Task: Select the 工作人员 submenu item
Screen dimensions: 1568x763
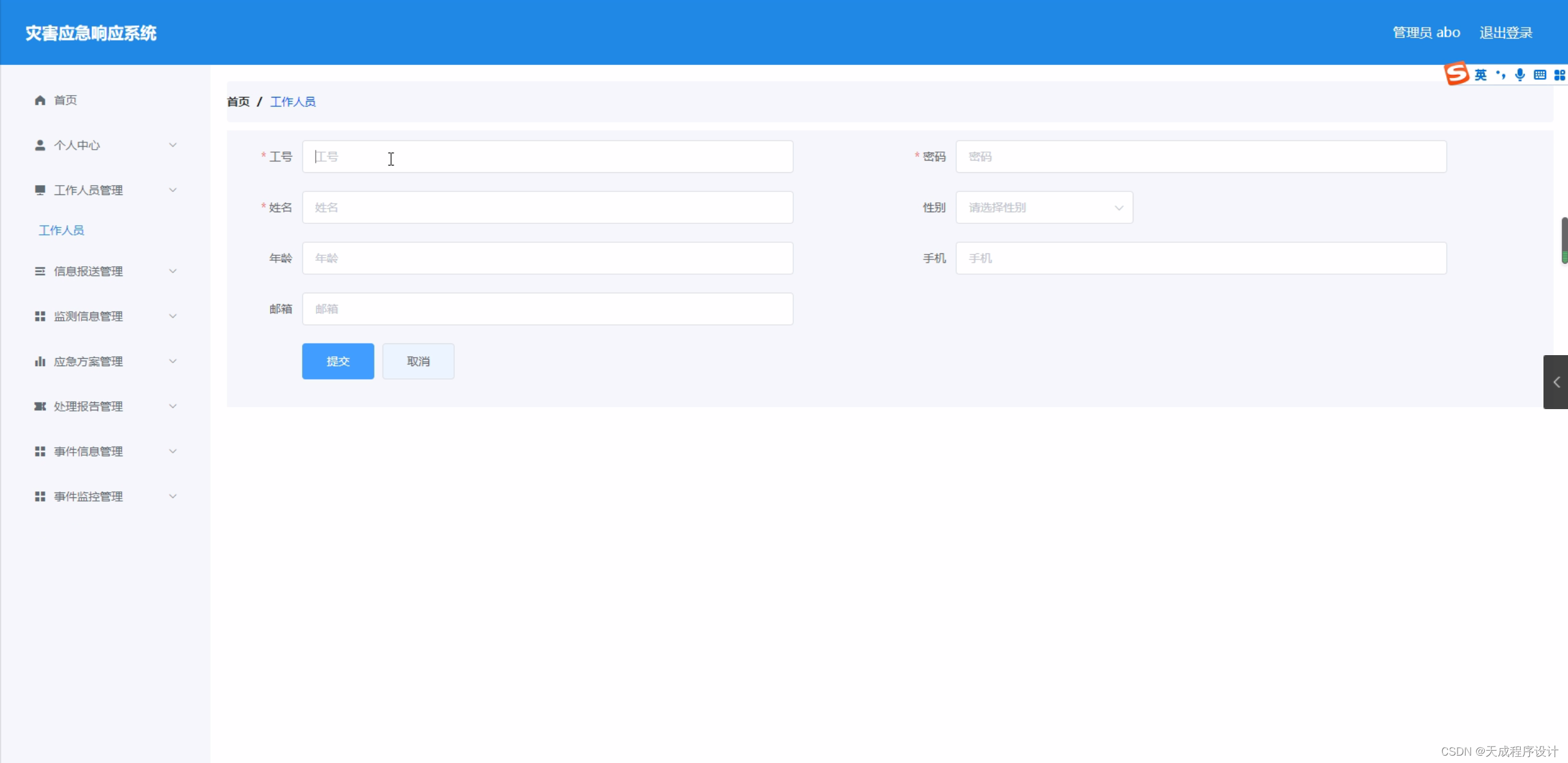Action: tap(61, 231)
